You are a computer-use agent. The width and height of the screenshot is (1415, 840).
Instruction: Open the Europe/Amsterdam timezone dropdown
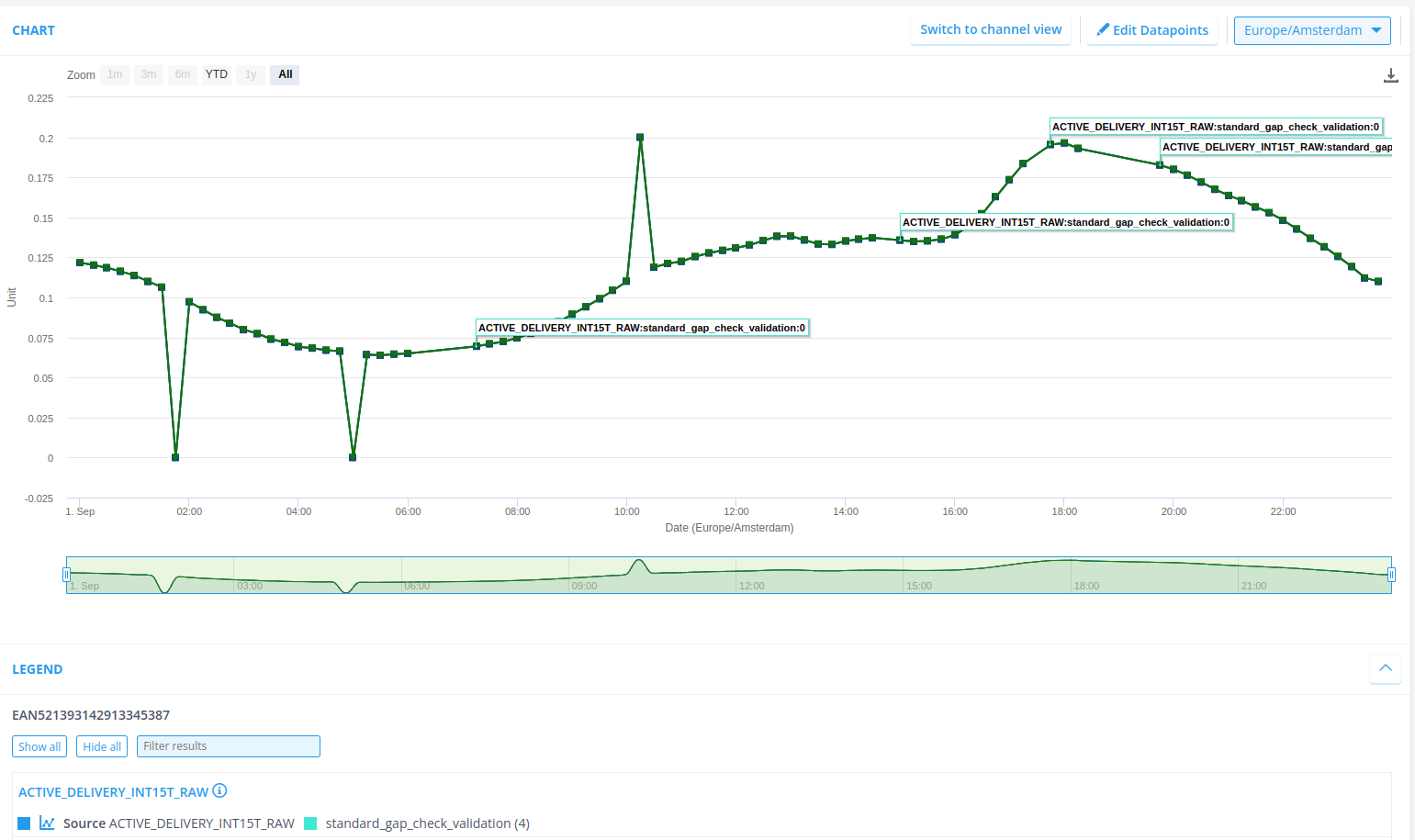[1311, 30]
